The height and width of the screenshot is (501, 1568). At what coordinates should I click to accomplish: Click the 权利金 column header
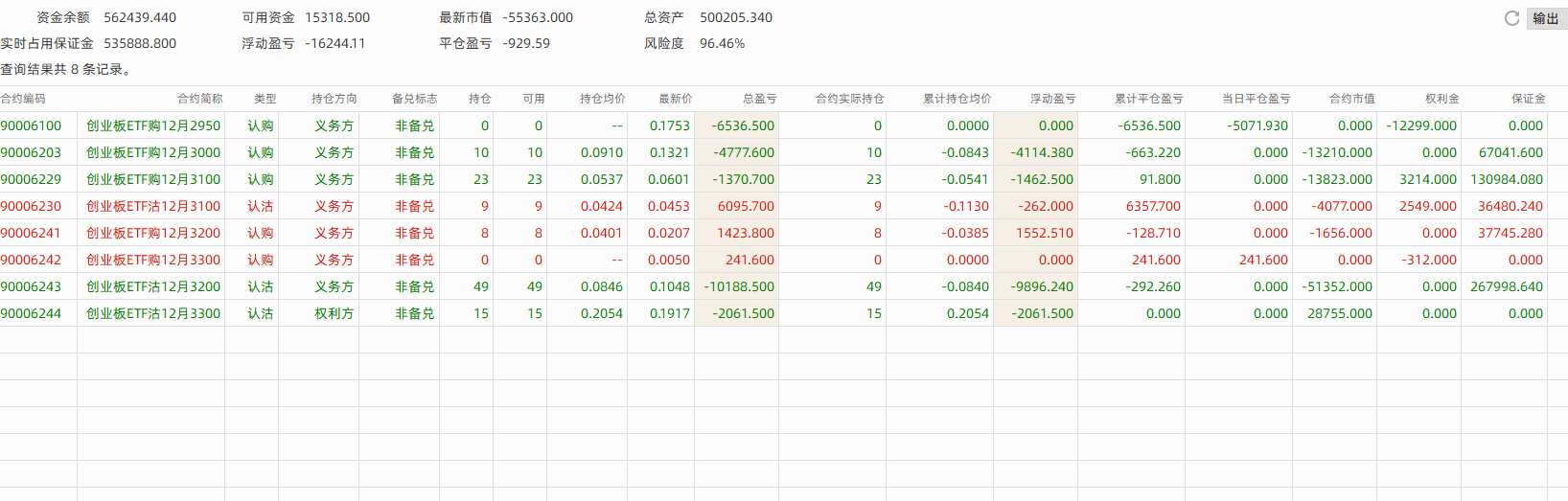click(1441, 99)
